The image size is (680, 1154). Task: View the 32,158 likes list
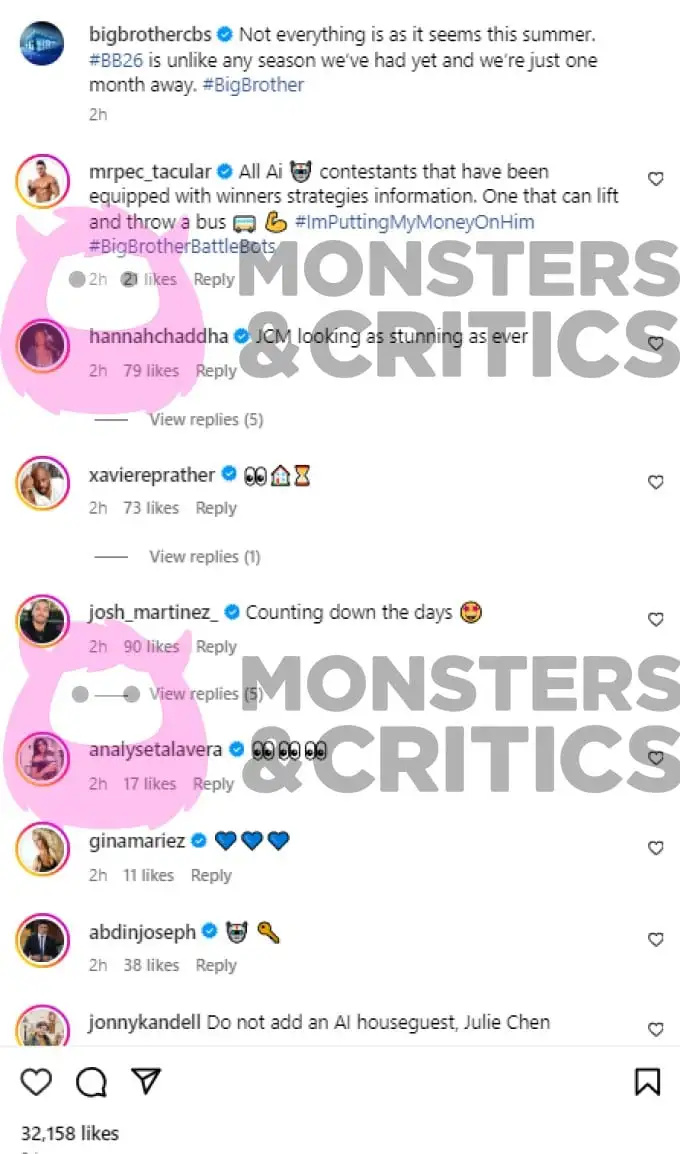[x=69, y=1133]
